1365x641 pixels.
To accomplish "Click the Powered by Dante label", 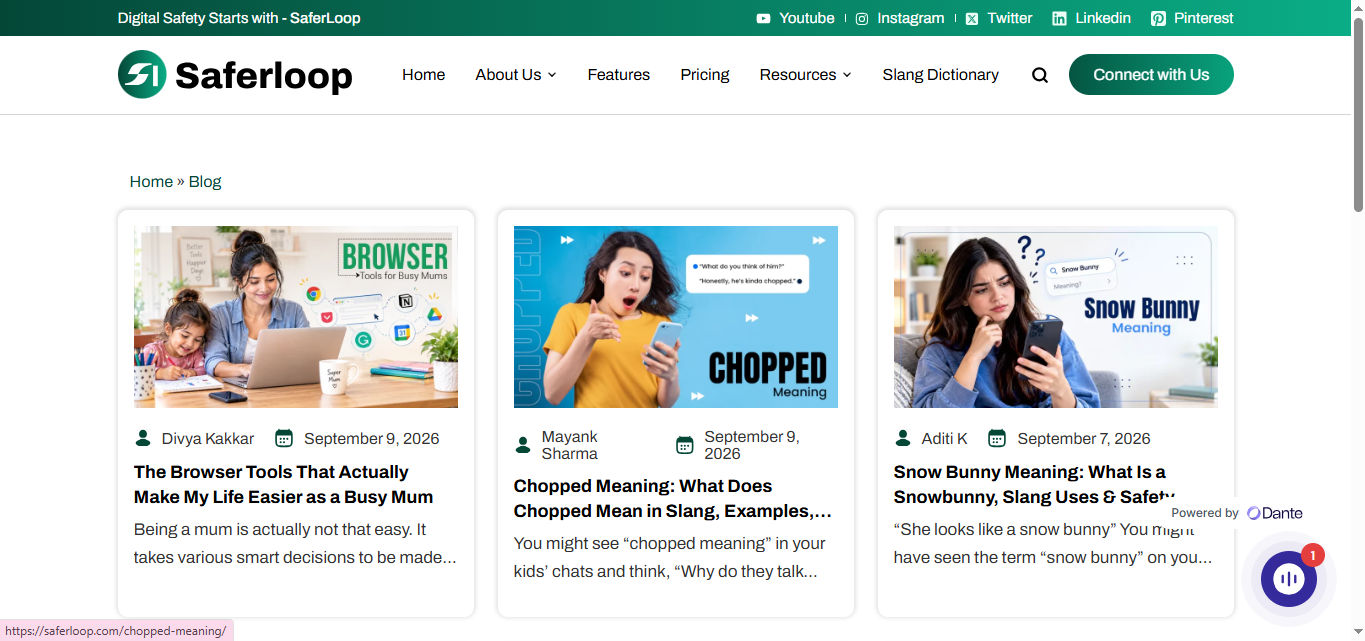I will click(x=1237, y=513).
